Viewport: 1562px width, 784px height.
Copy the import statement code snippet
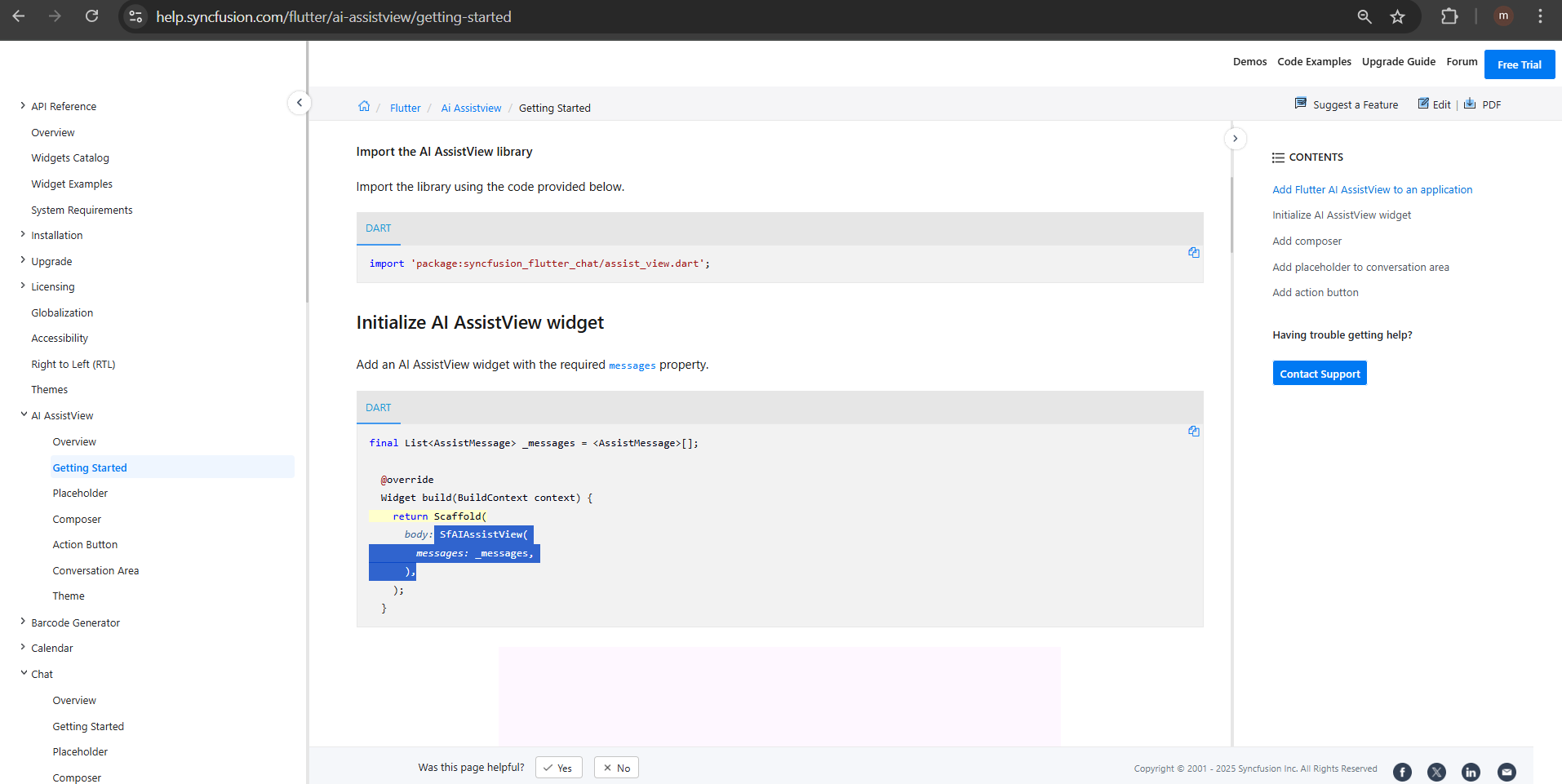[x=1193, y=253]
